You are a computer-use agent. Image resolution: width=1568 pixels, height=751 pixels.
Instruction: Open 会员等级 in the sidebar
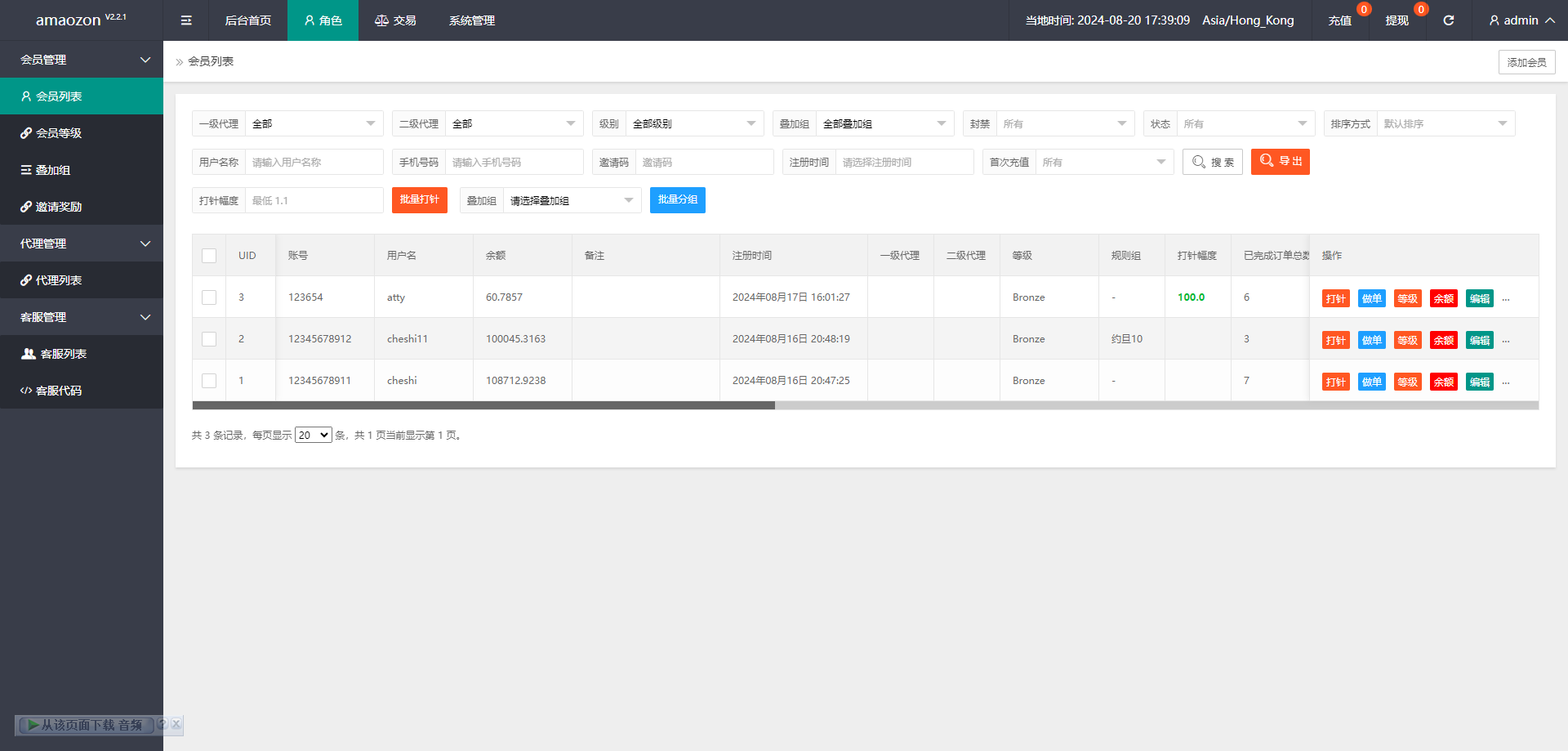(59, 133)
